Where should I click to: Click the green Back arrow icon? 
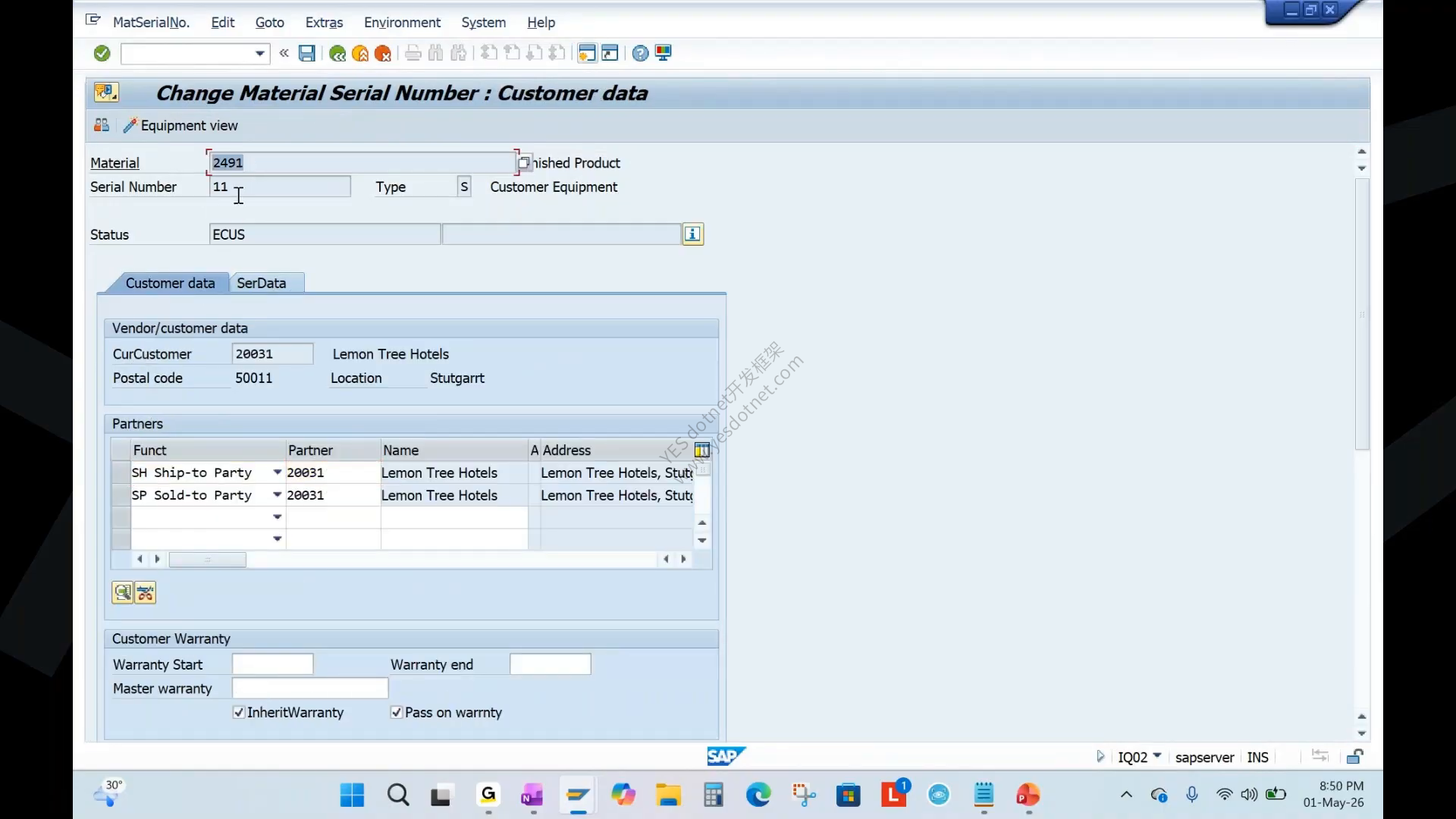click(337, 53)
